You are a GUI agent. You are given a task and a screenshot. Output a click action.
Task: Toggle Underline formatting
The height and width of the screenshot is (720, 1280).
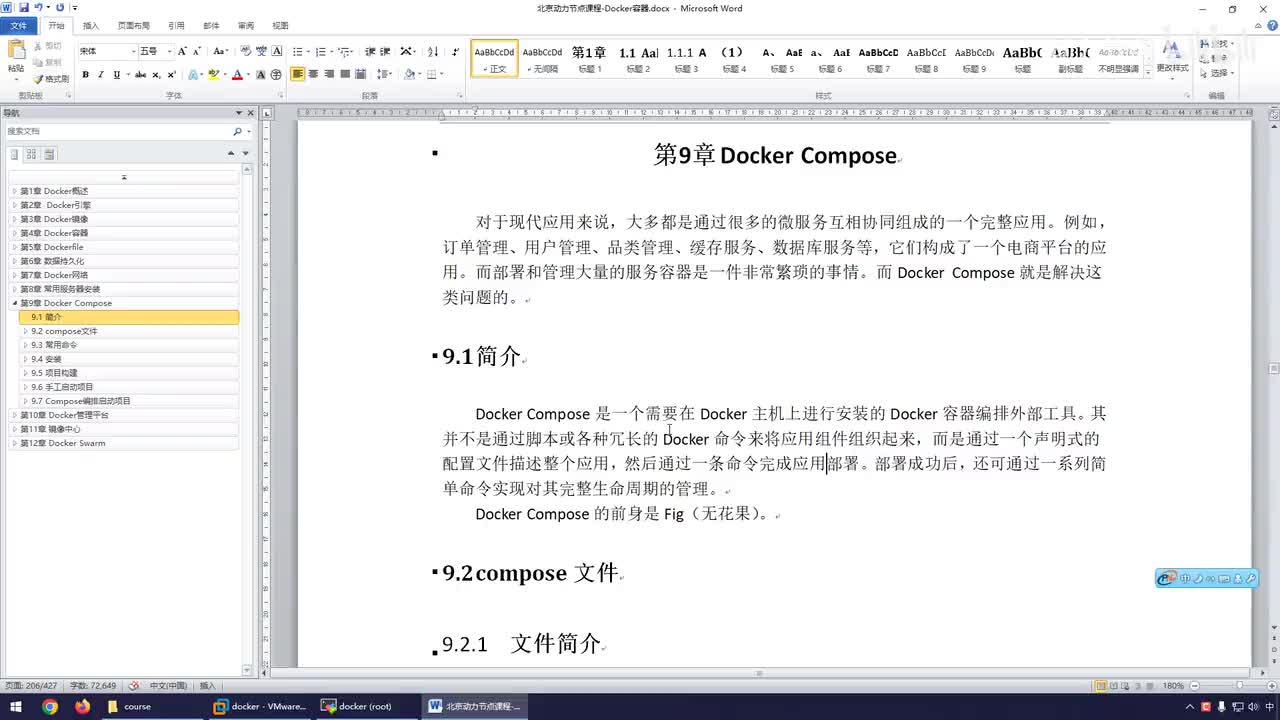pyautogui.click(x=116, y=75)
